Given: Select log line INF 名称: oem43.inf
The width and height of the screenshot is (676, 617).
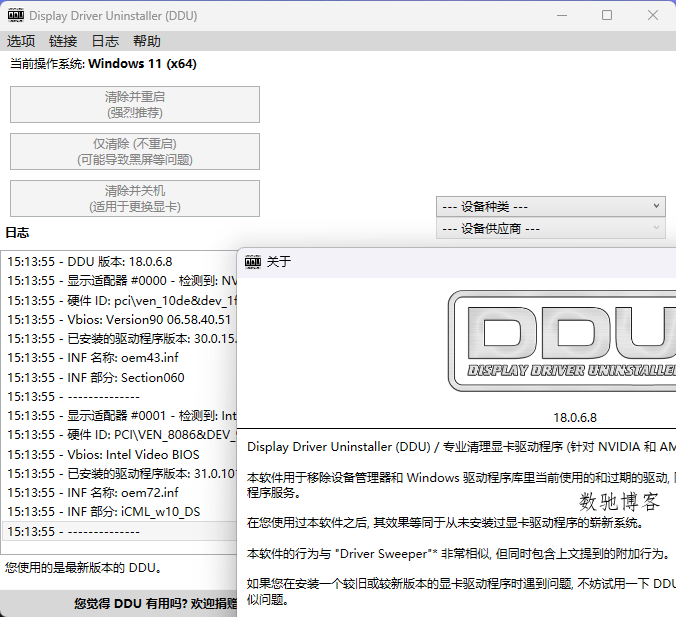Looking at the screenshot, I should [x=120, y=357].
